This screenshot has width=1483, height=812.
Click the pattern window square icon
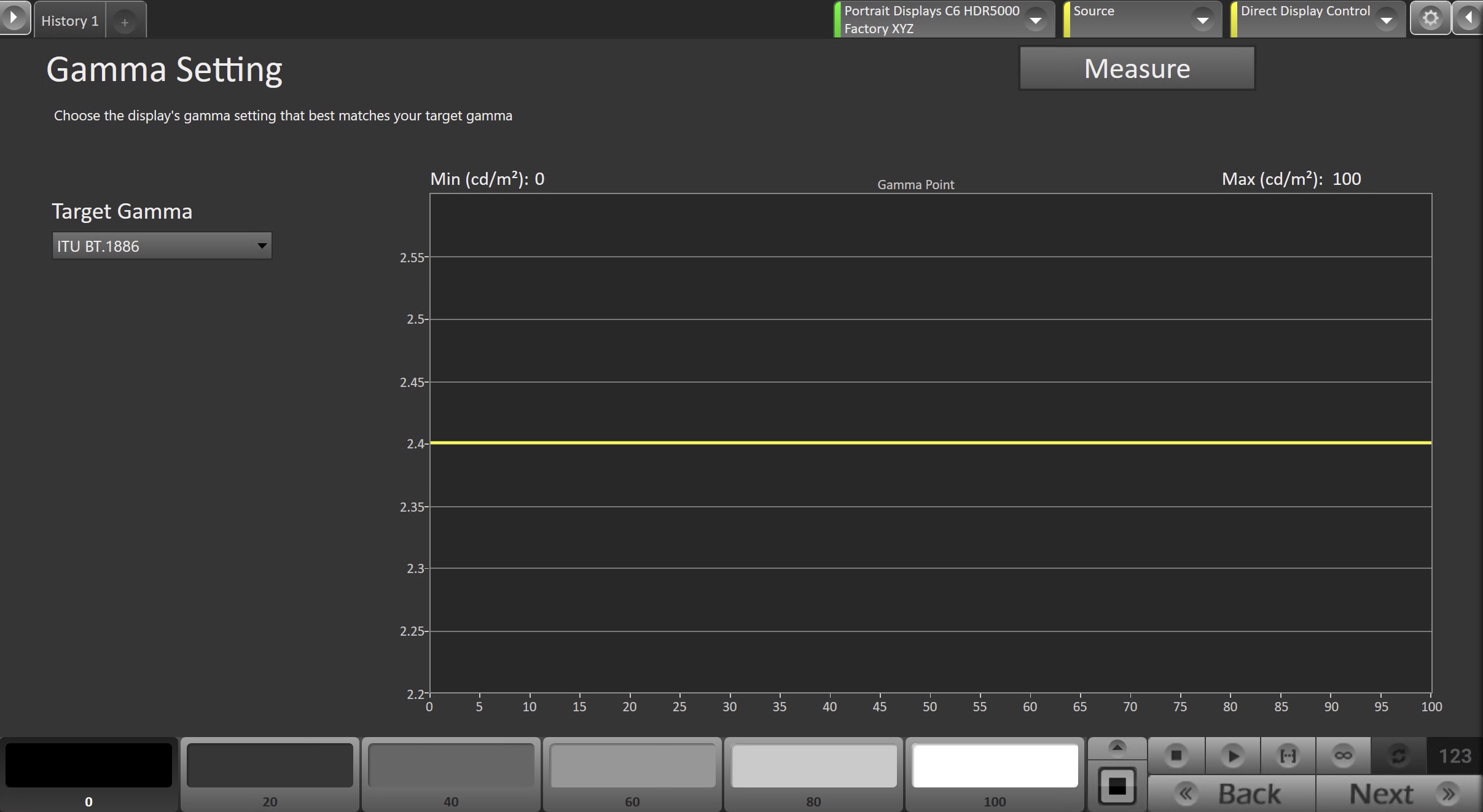click(1117, 786)
